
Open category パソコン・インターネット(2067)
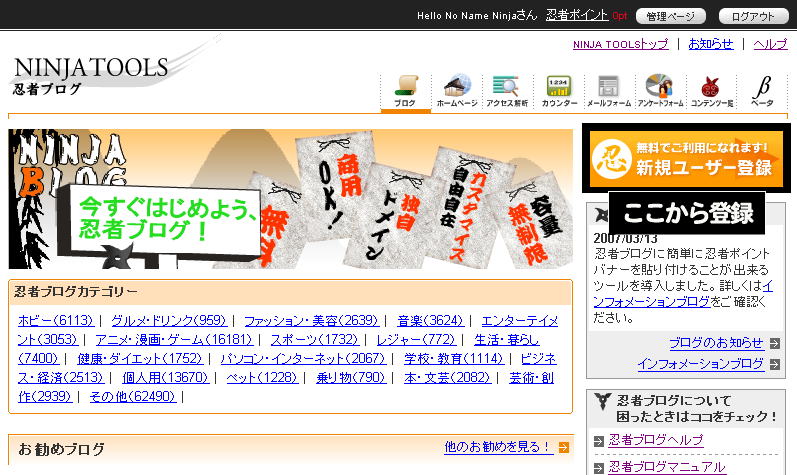(x=303, y=359)
